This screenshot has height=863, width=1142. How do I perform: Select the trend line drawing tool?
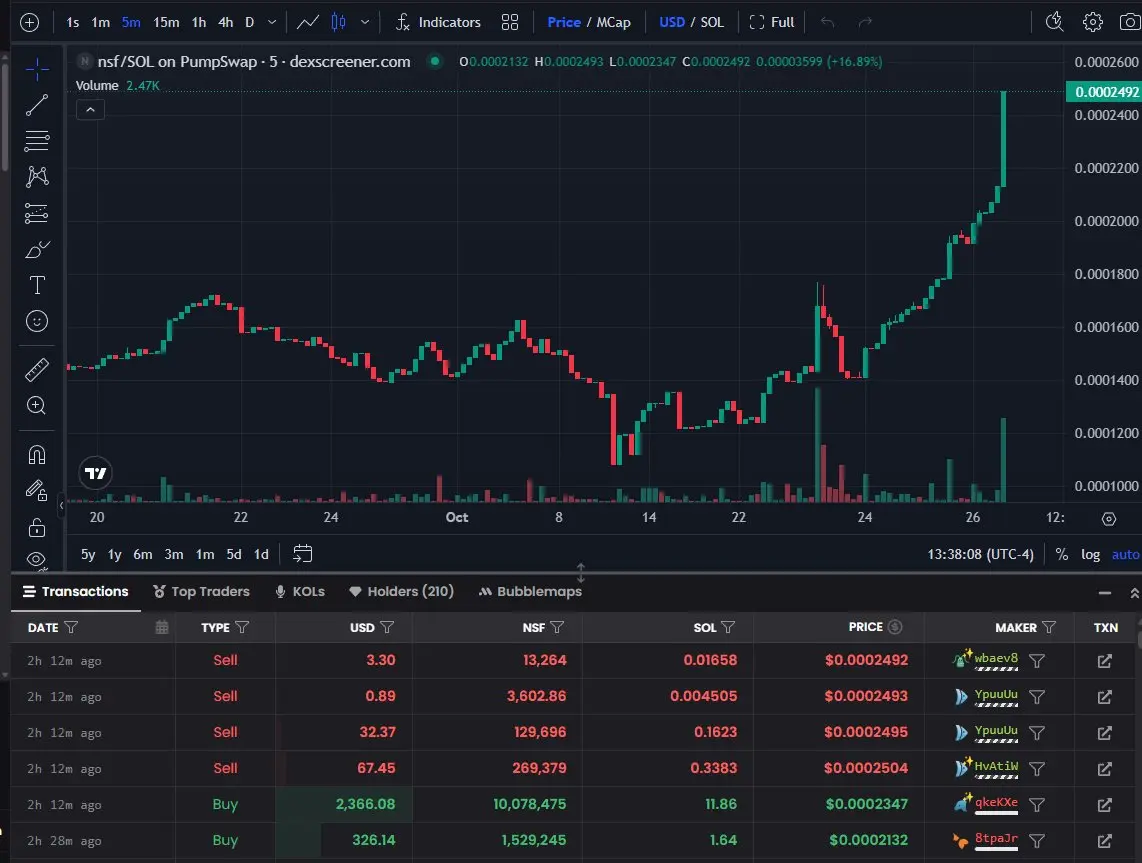pyautogui.click(x=37, y=105)
